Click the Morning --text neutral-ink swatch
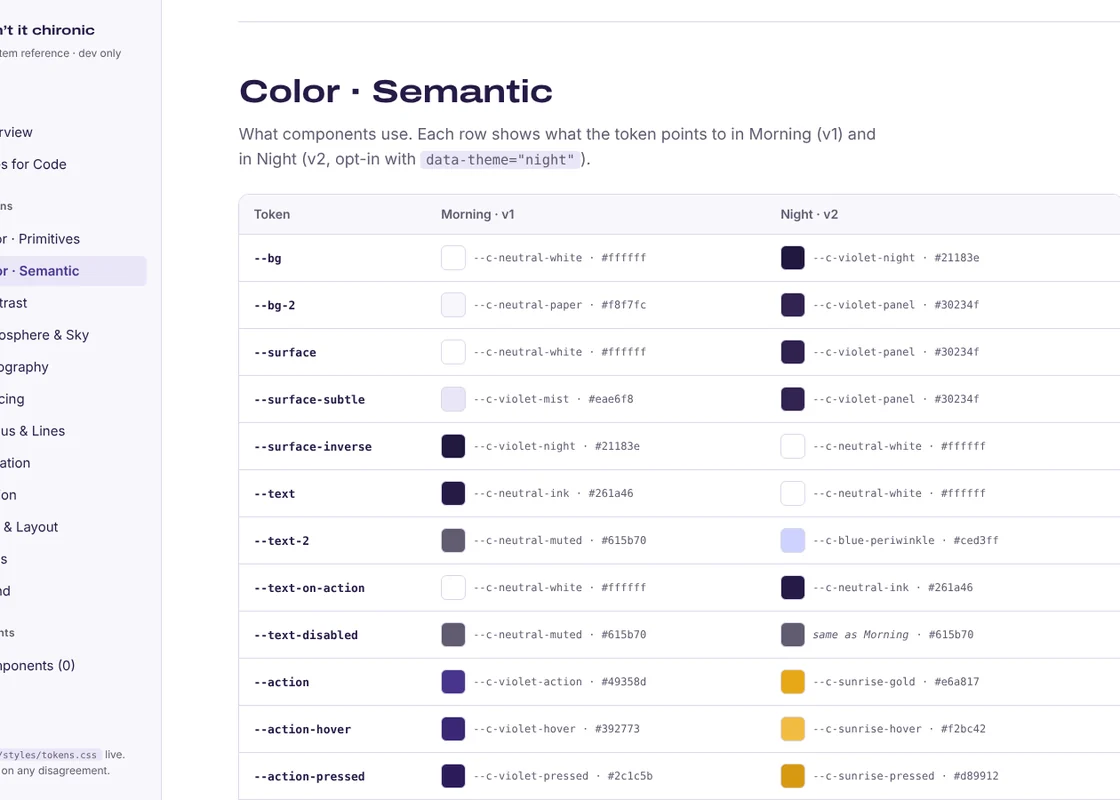The width and height of the screenshot is (1120, 800). [453, 494]
